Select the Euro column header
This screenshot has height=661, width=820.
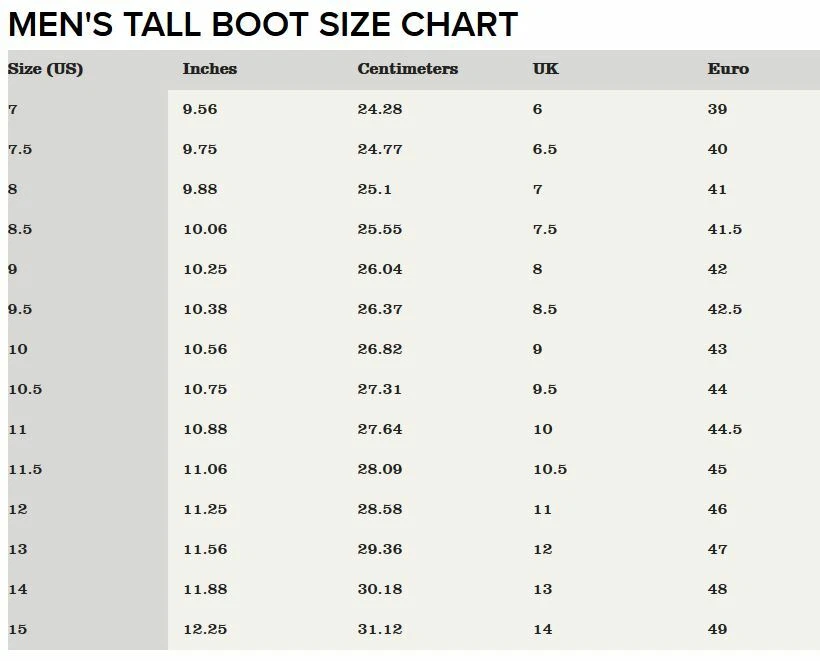[x=728, y=69]
